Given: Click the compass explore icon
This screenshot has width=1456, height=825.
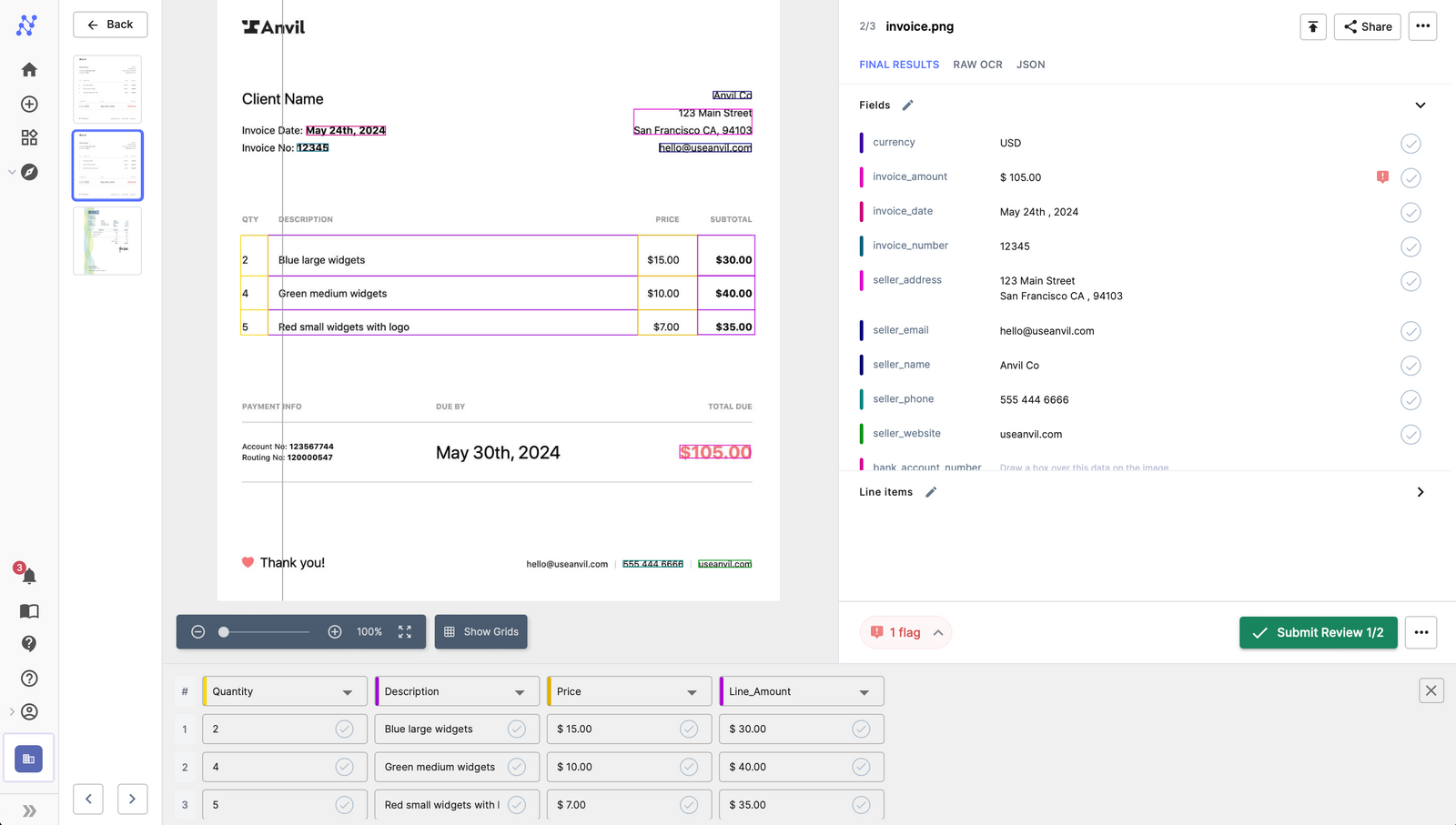Looking at the screenshot, I should [29, 172].
